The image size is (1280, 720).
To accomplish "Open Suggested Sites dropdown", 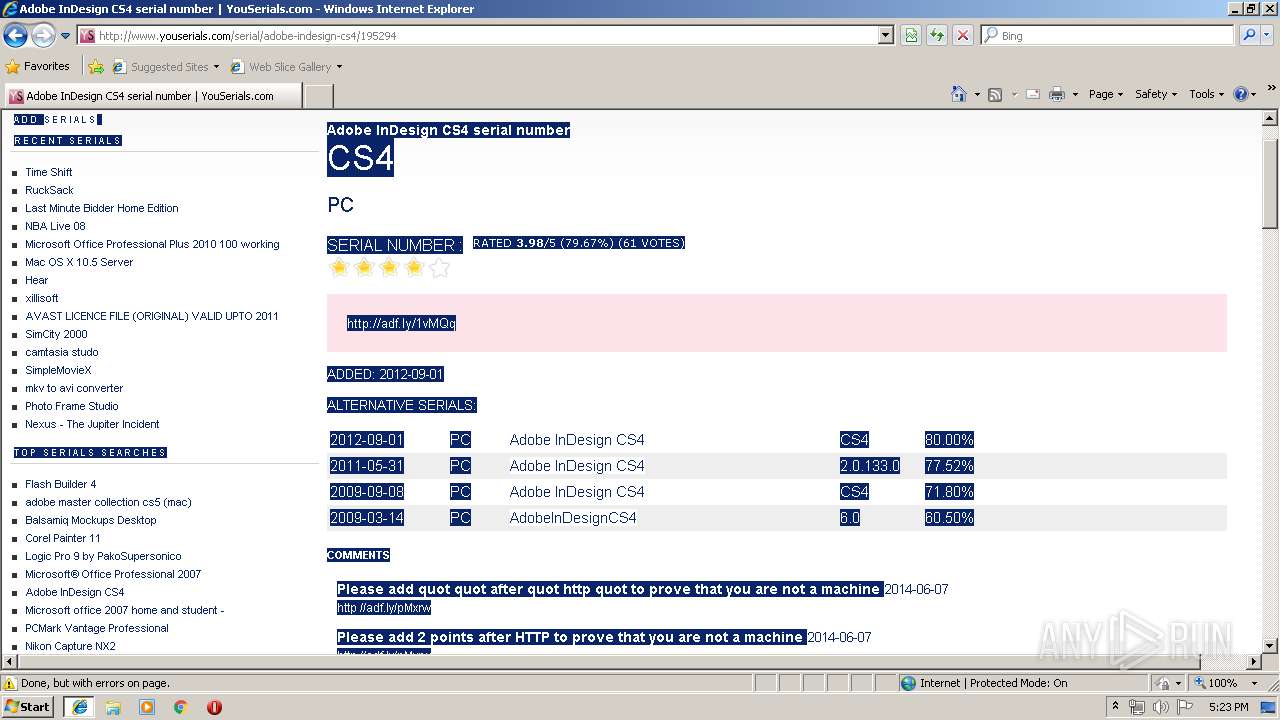I will [165, 67].
